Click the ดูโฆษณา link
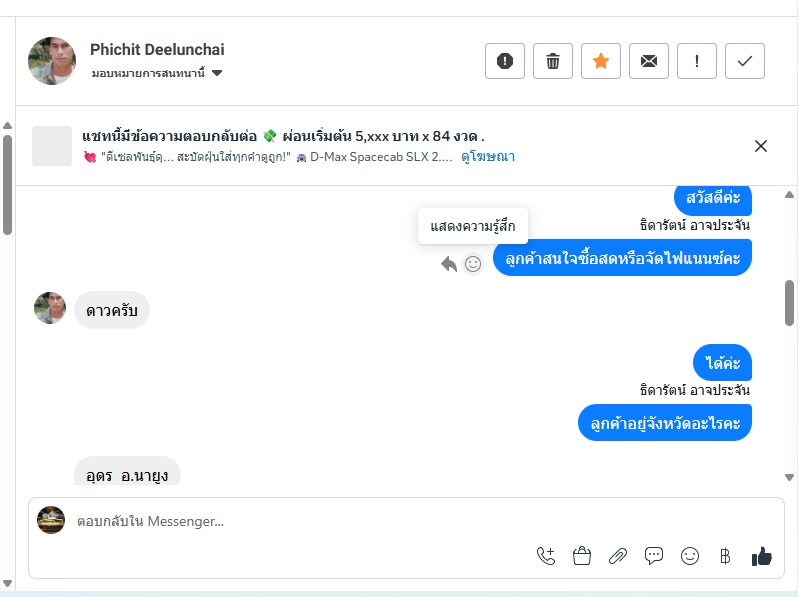The image size is (798, 597). click(487, 157)
